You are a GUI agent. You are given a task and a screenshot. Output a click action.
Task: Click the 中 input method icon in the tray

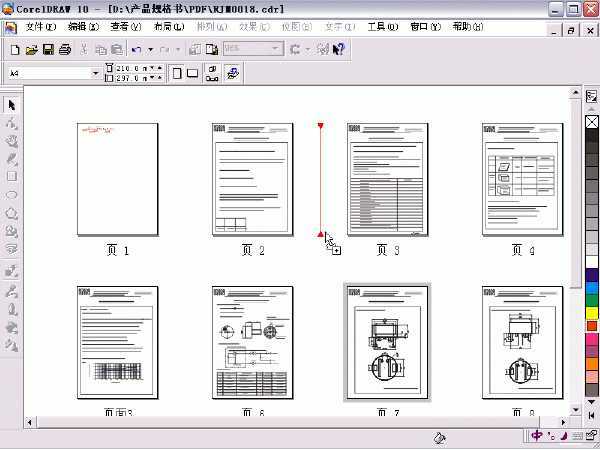pyautogui.click(x=537, y=436)
